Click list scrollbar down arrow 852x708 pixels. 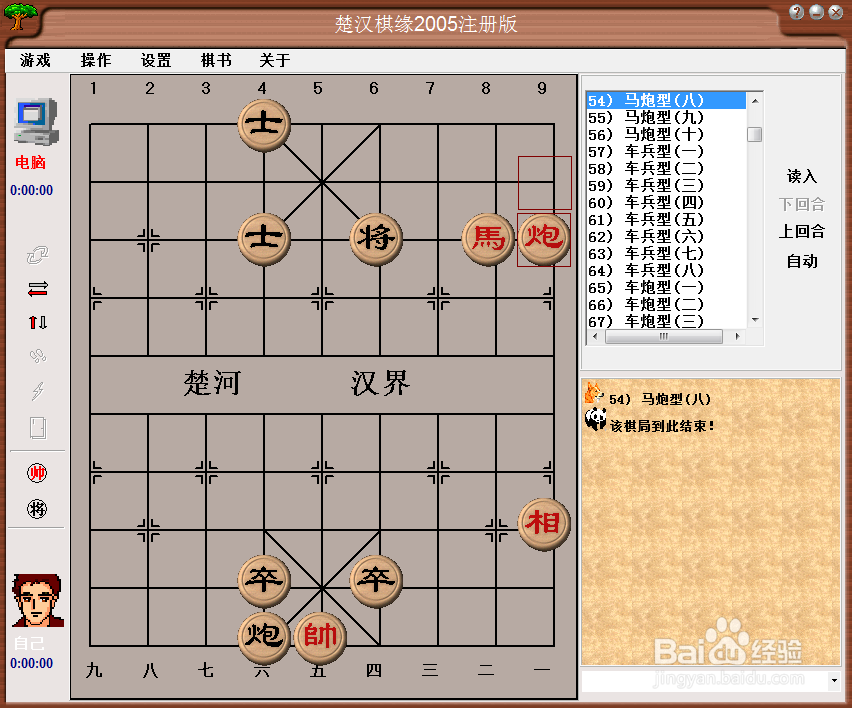click(x=755, y=320)
